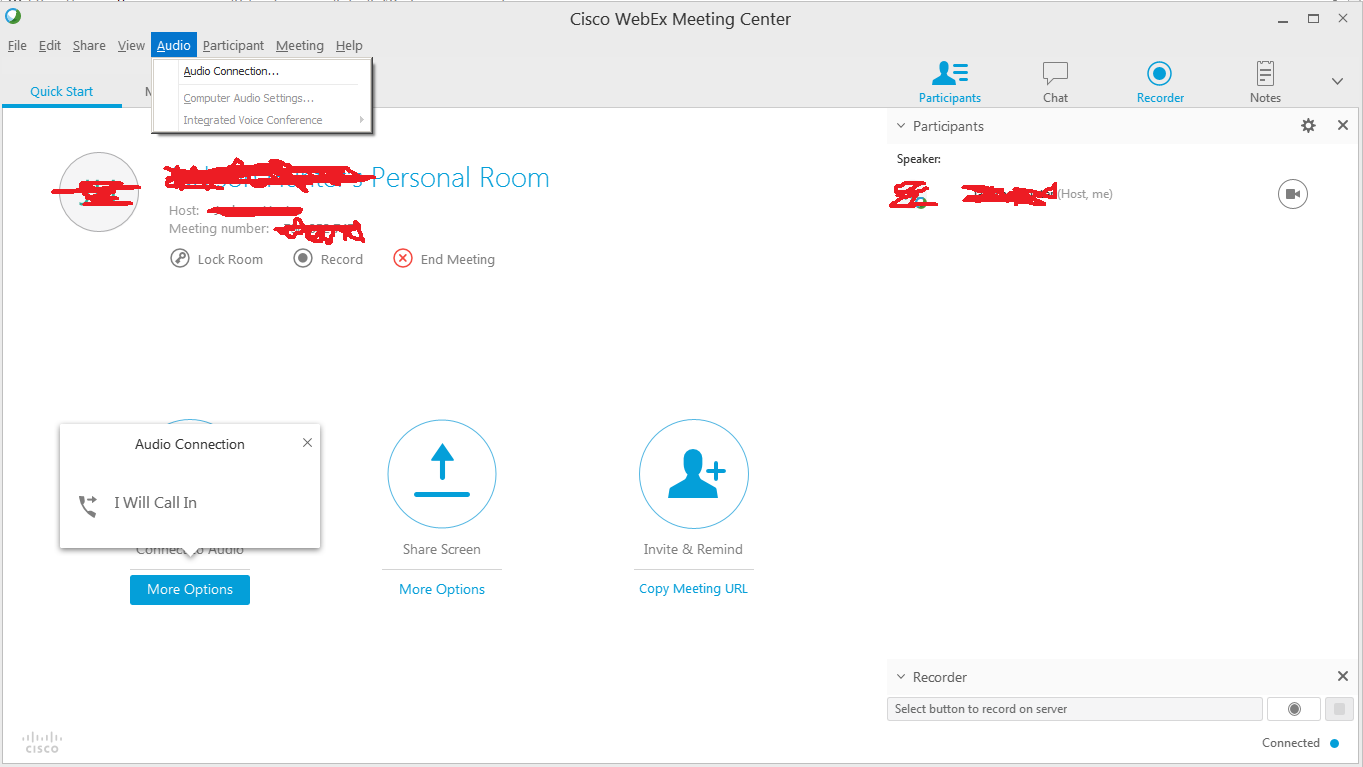The height and width of the screenshot is (767, 1363).
Task: Collapse the Participants panel header
Action: coord(901,126)
